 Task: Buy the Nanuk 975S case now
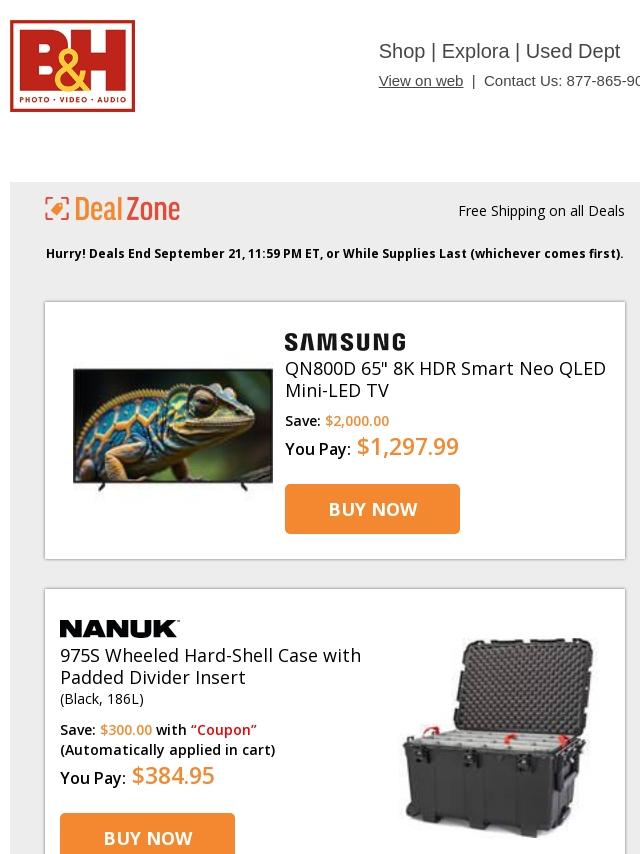148,833
